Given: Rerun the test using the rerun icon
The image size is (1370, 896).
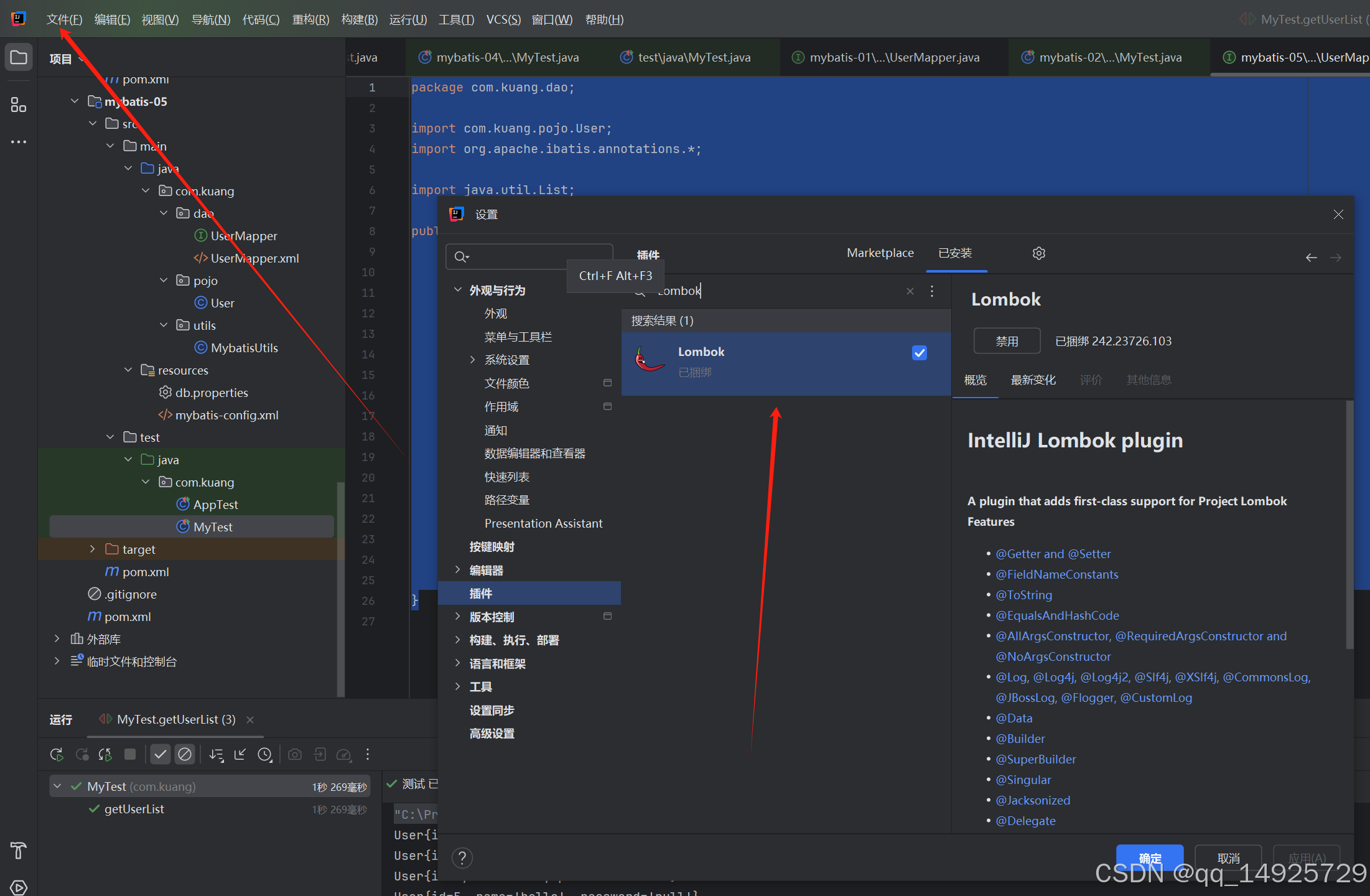Looking at the screenshot, I should point(56,755).
